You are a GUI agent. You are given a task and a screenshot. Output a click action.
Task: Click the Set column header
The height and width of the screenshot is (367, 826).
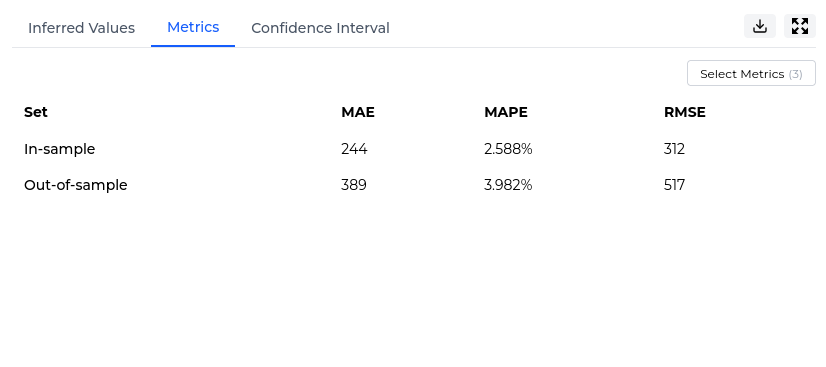[36, 112]
